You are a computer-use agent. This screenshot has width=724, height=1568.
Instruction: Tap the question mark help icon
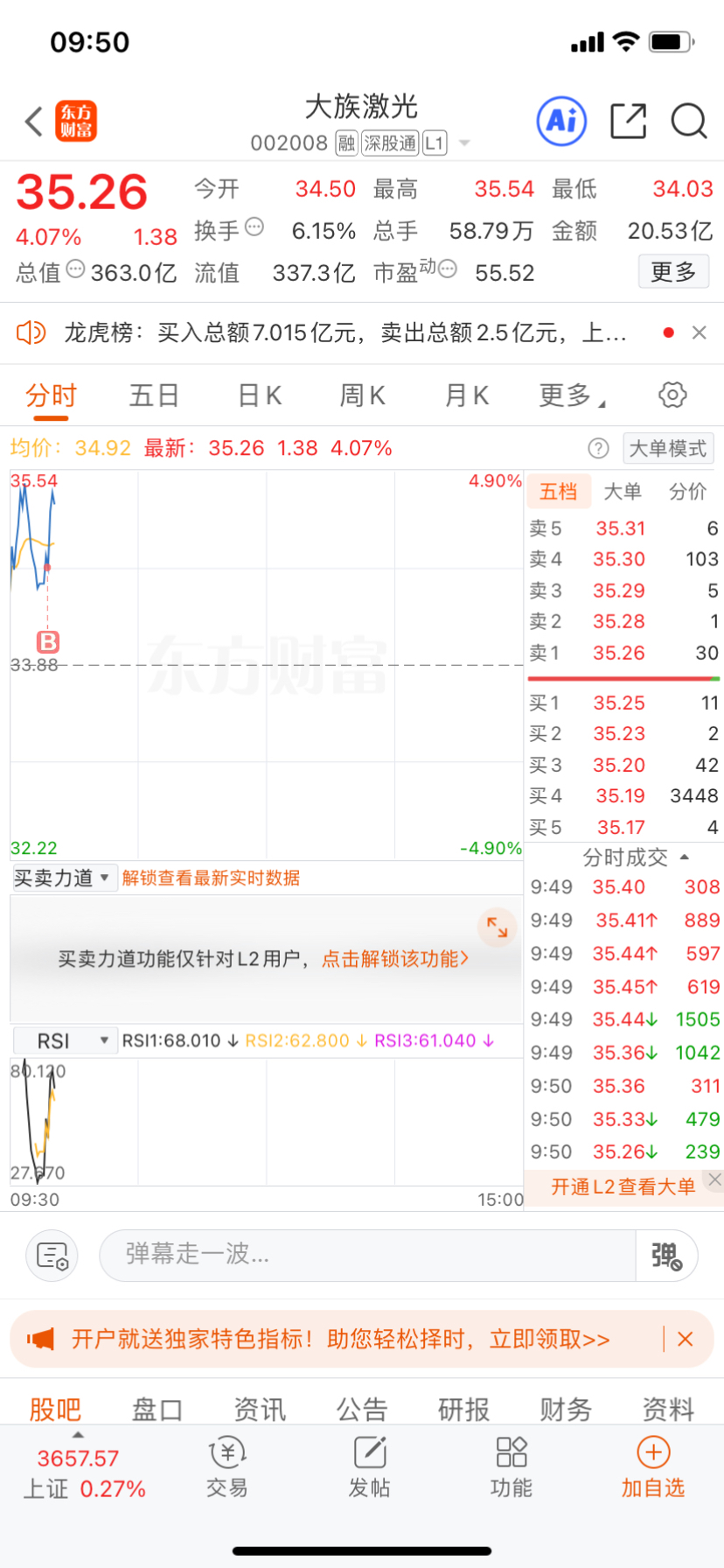point(598,449)
